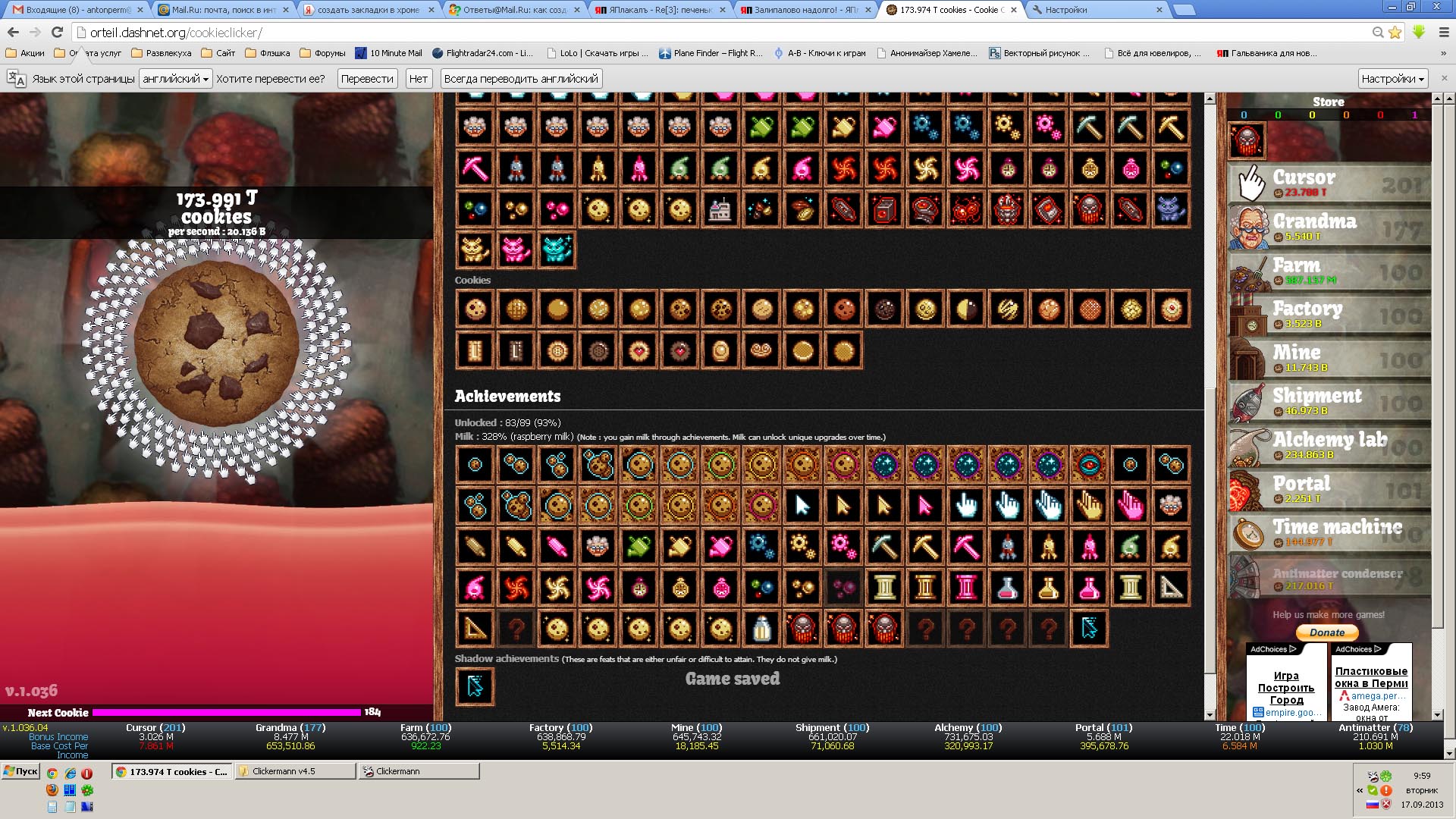This screenshot has width=1456, height=819.
Task: Switch to the "Mail.Ru: почта" tab
Action: [222, 10]
